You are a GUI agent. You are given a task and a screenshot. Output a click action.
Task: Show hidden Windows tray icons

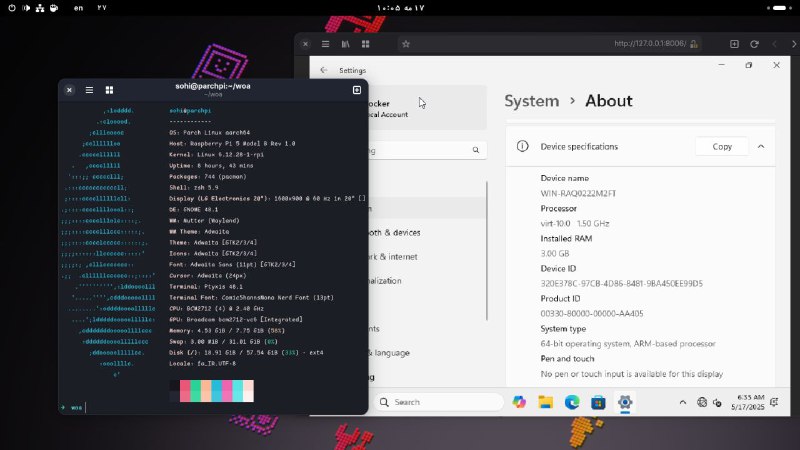[683, 402]
